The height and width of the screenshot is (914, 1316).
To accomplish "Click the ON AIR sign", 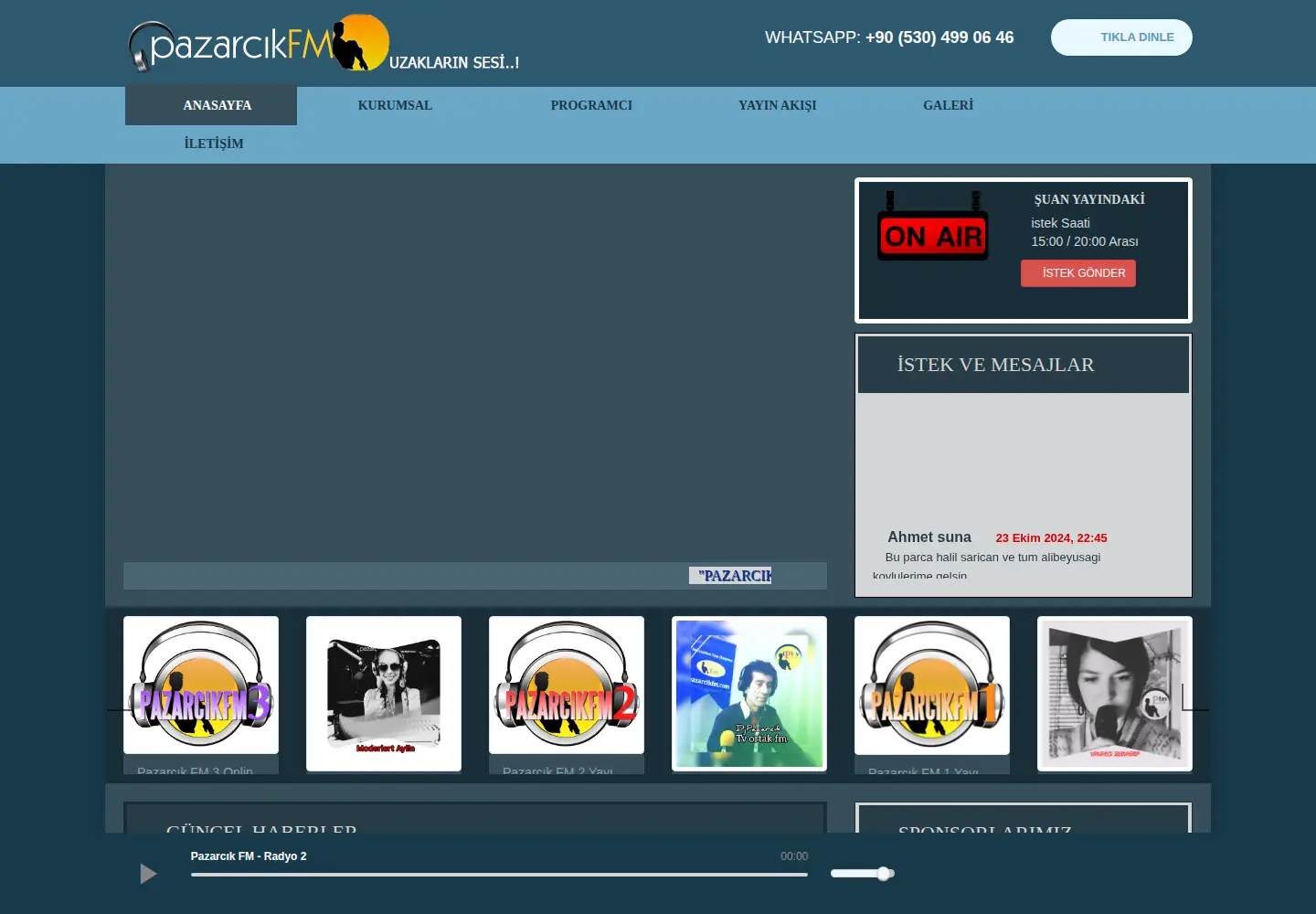I will 933,227.
